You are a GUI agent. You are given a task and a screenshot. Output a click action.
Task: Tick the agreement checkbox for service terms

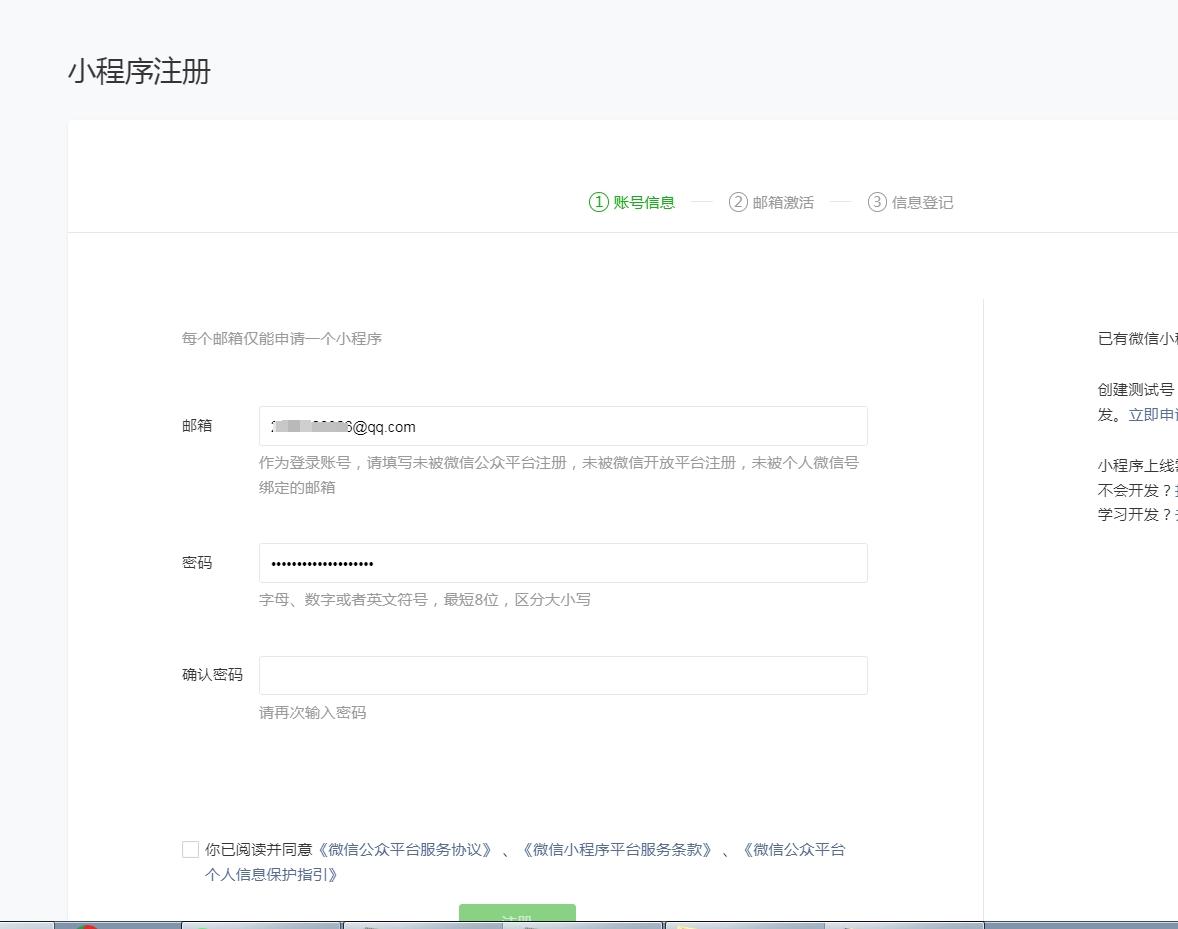[x=190, y=849]
